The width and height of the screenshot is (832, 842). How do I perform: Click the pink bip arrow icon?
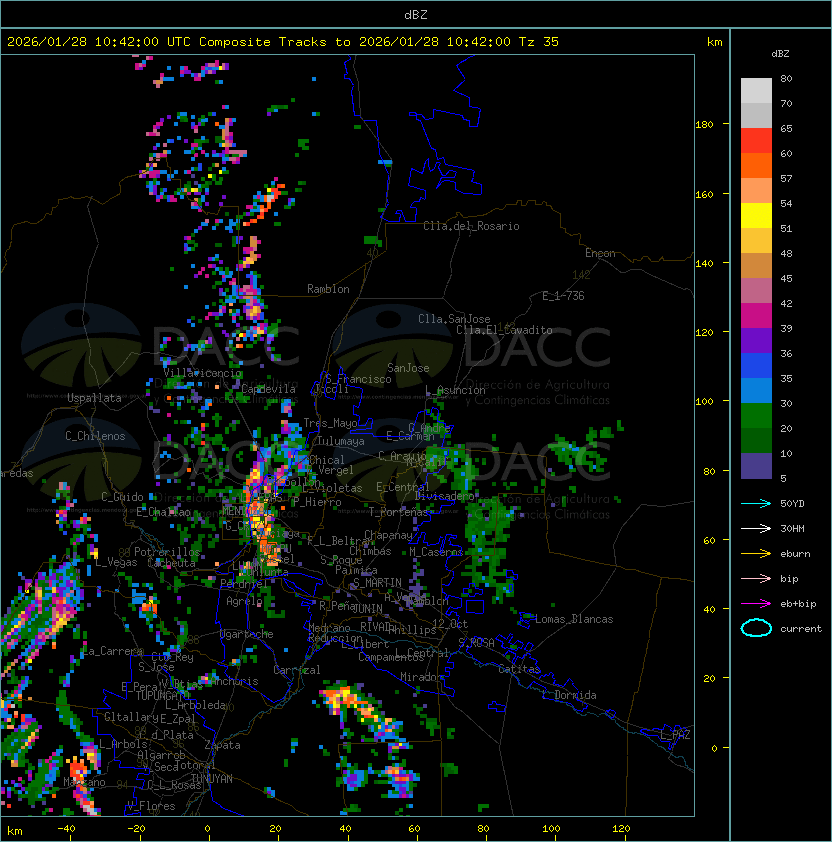click(x=756, y=578)
